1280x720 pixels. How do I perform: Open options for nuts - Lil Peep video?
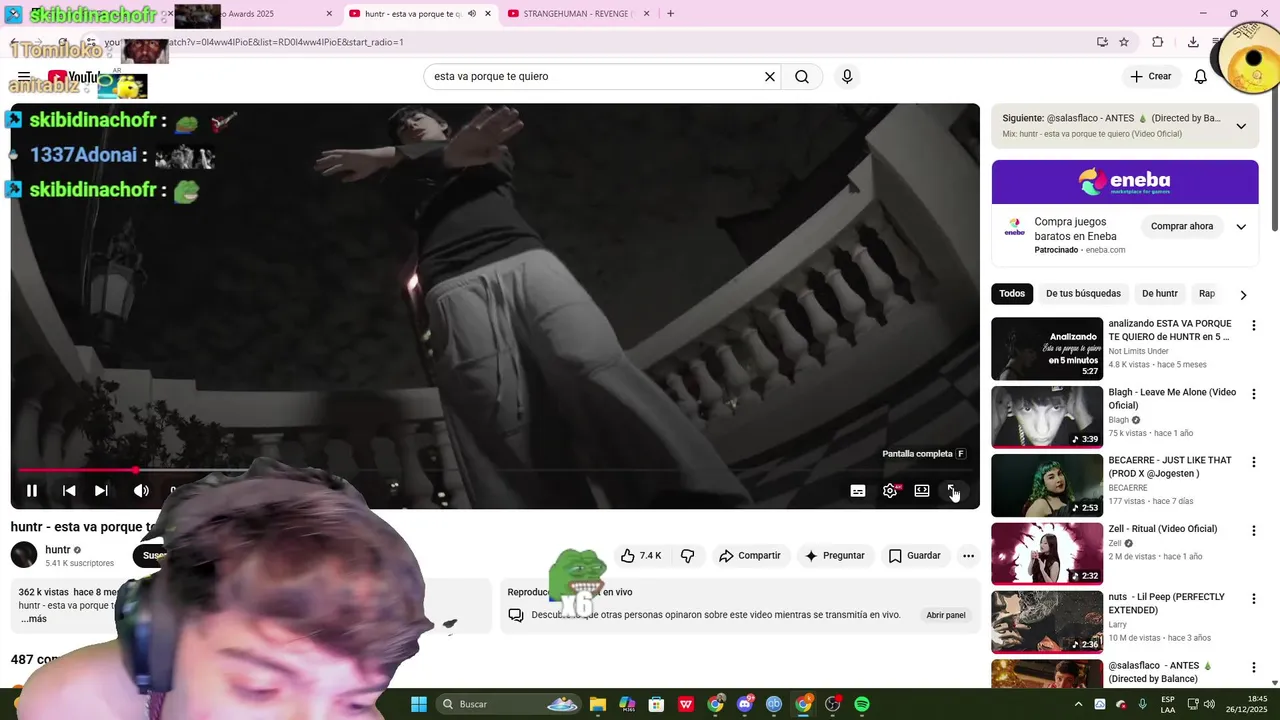[x=1253, y=598]
